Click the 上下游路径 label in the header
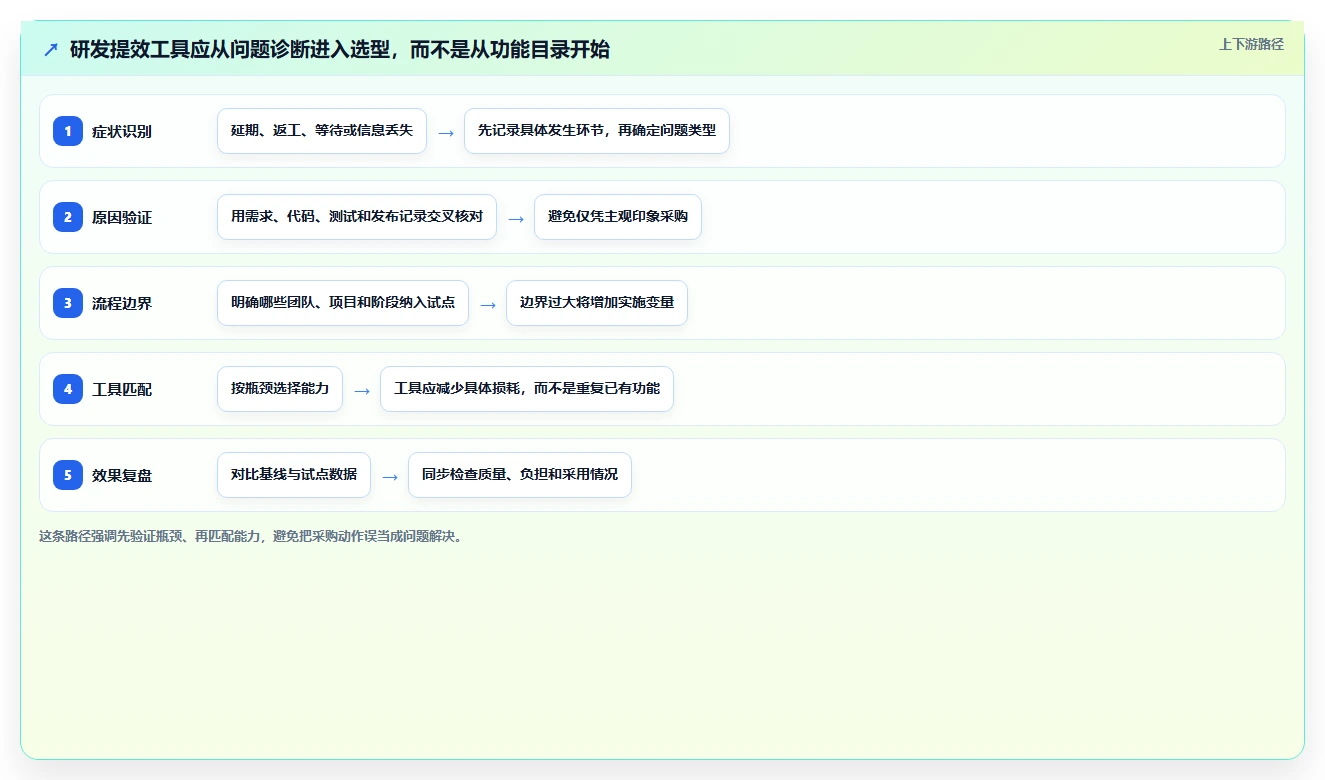The width and height of the screenshot is (1325, 780). tap(1251, 44)
